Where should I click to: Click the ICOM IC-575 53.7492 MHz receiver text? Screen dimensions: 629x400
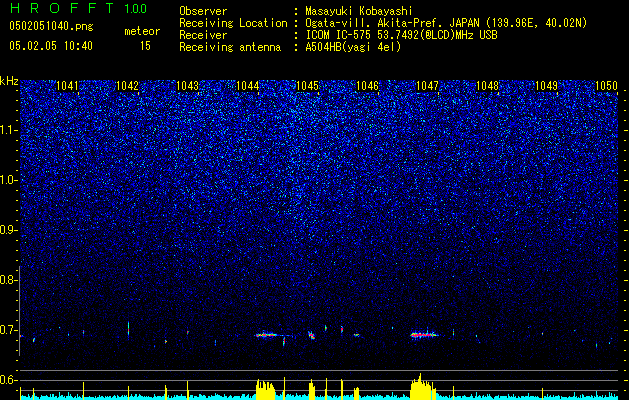401,35
